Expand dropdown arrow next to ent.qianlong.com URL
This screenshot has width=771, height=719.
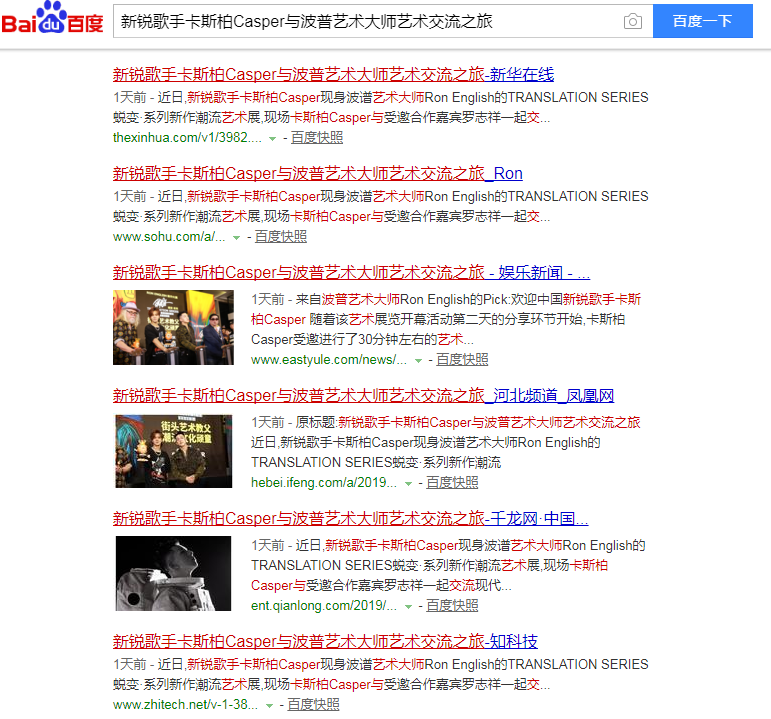[409, 606]
